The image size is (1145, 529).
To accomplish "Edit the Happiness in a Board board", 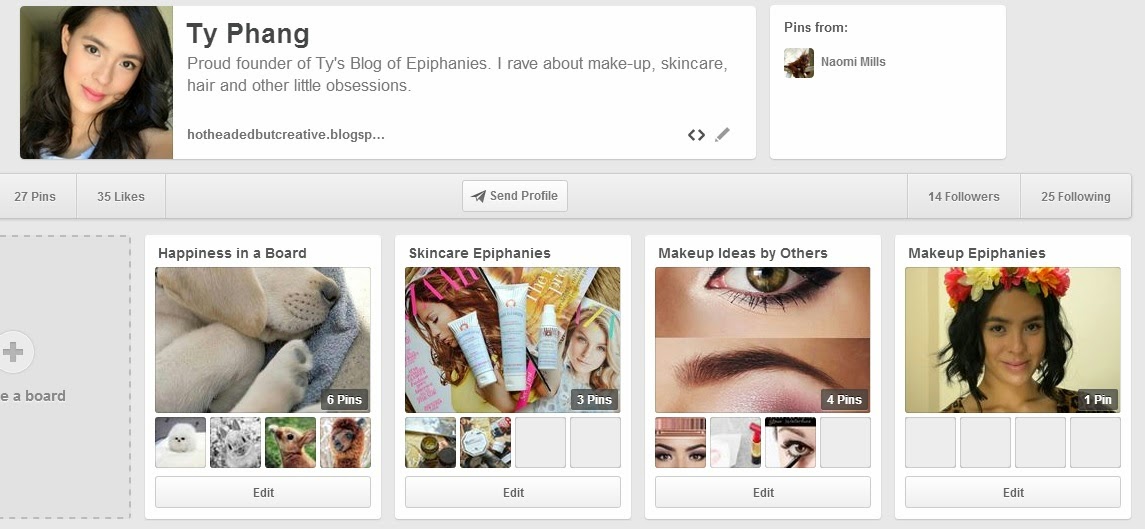I will point(263,492).
